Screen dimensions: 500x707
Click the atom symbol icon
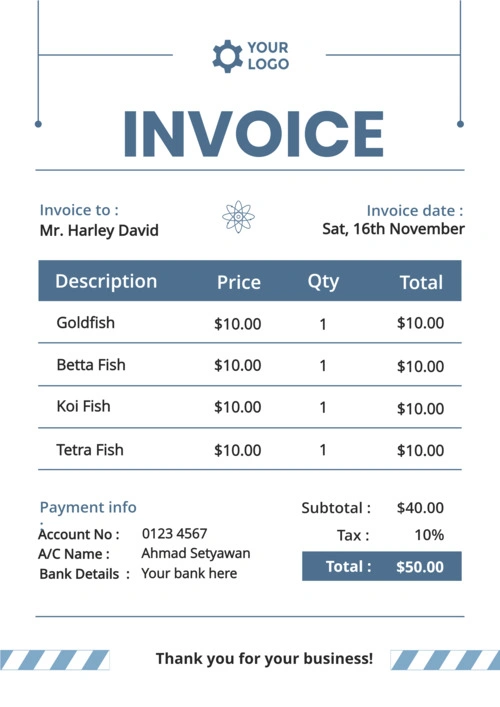coord(238,217)
